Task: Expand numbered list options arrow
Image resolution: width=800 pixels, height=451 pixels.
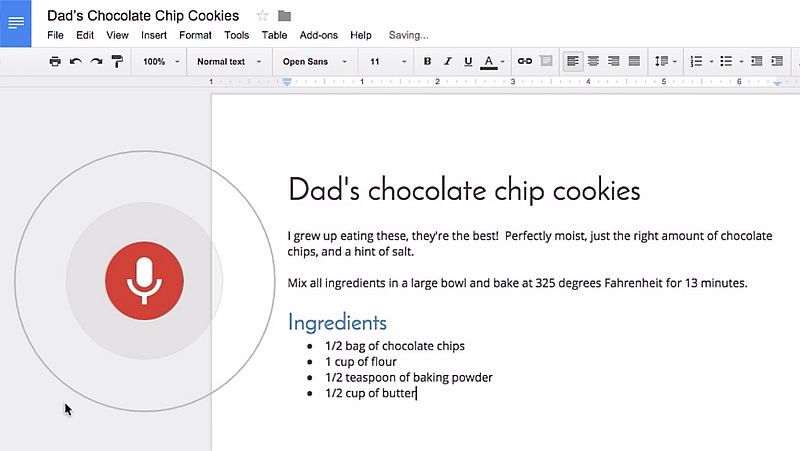Action: pyautogui.click(x=711, y=62)
